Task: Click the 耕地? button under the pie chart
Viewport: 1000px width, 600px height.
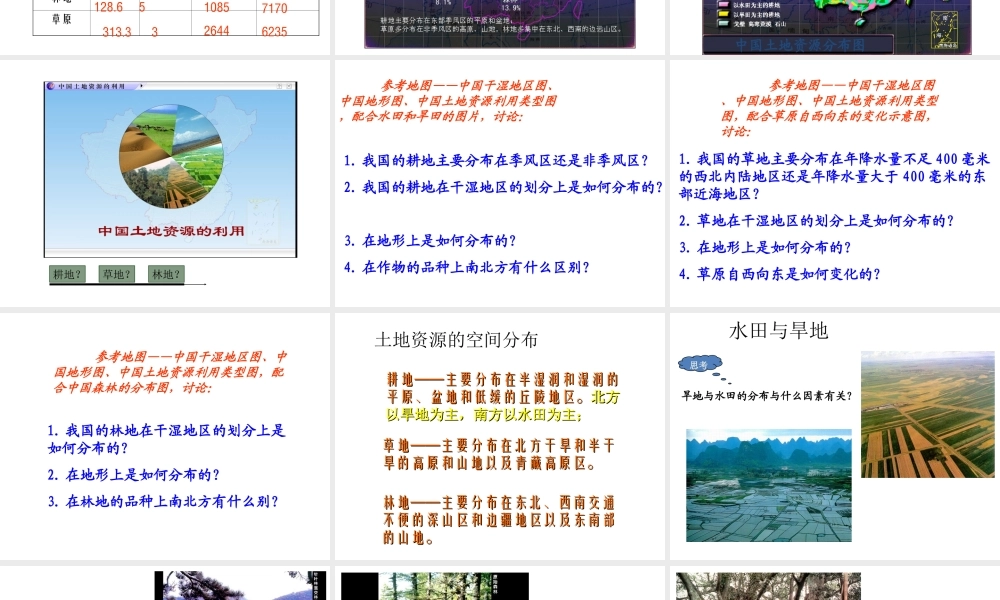Action: pos(68,274)
